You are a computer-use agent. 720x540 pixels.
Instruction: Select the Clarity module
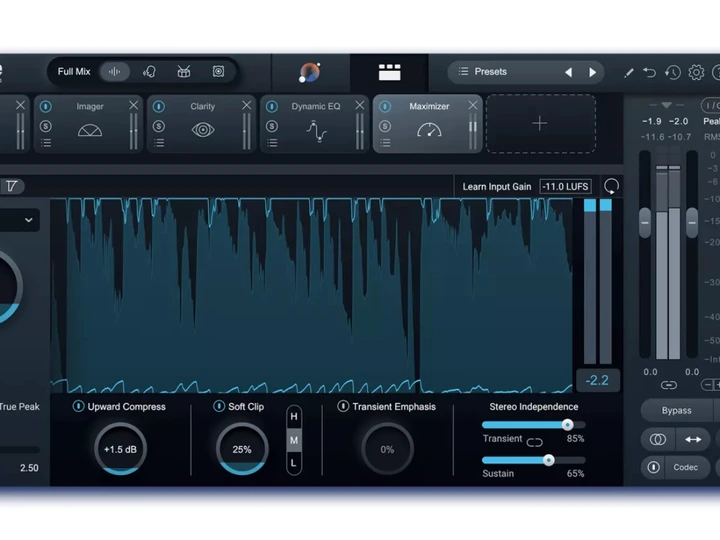coord(202,123)
